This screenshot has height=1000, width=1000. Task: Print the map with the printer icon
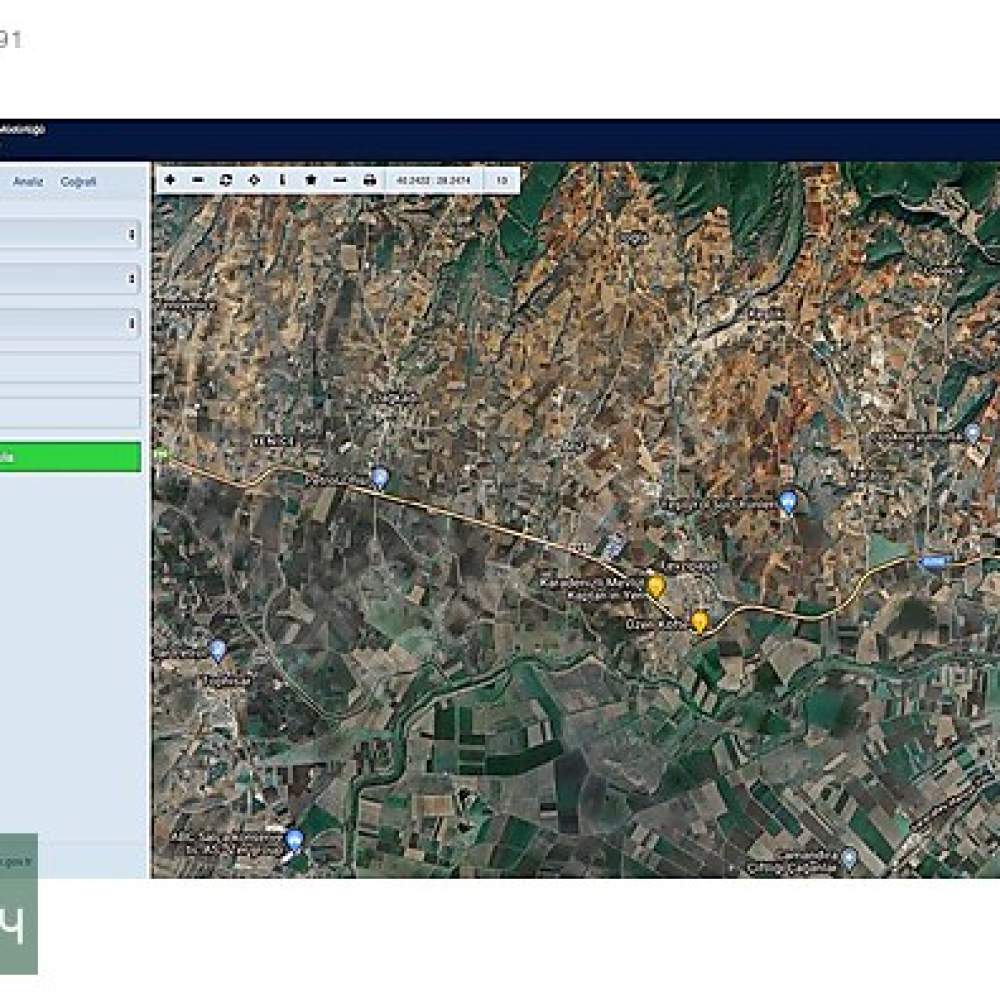[369, 180]
